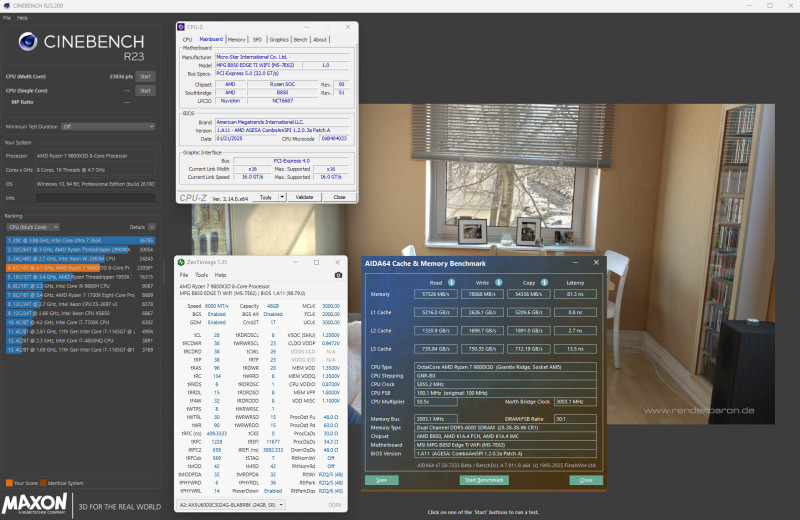Viewport: 800px width, 520px height.
Task: Click Start Benchmark in AIDA64
Action: (x=484, y=480)
